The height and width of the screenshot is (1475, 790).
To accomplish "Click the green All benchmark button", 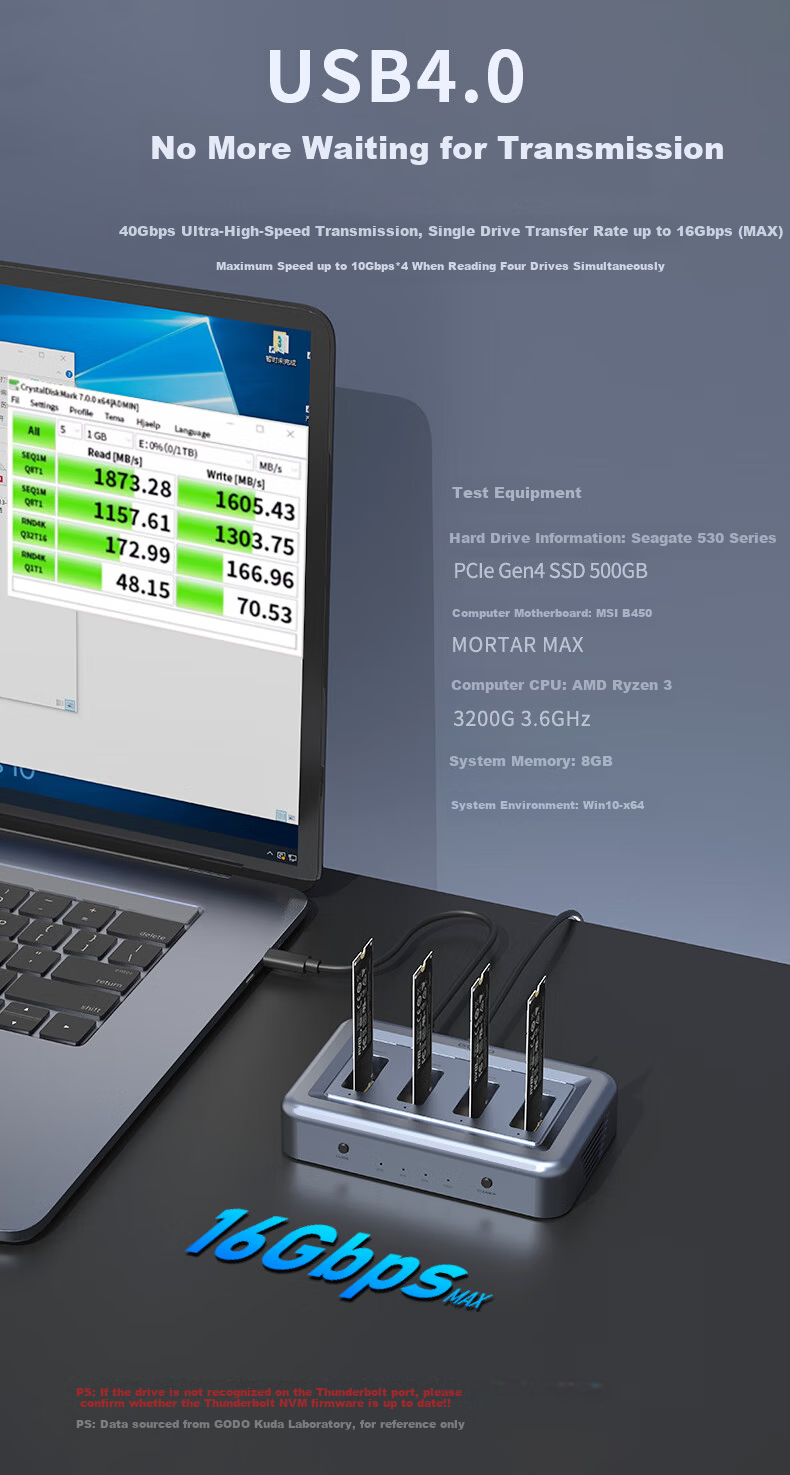I will [x=34, y=431].
